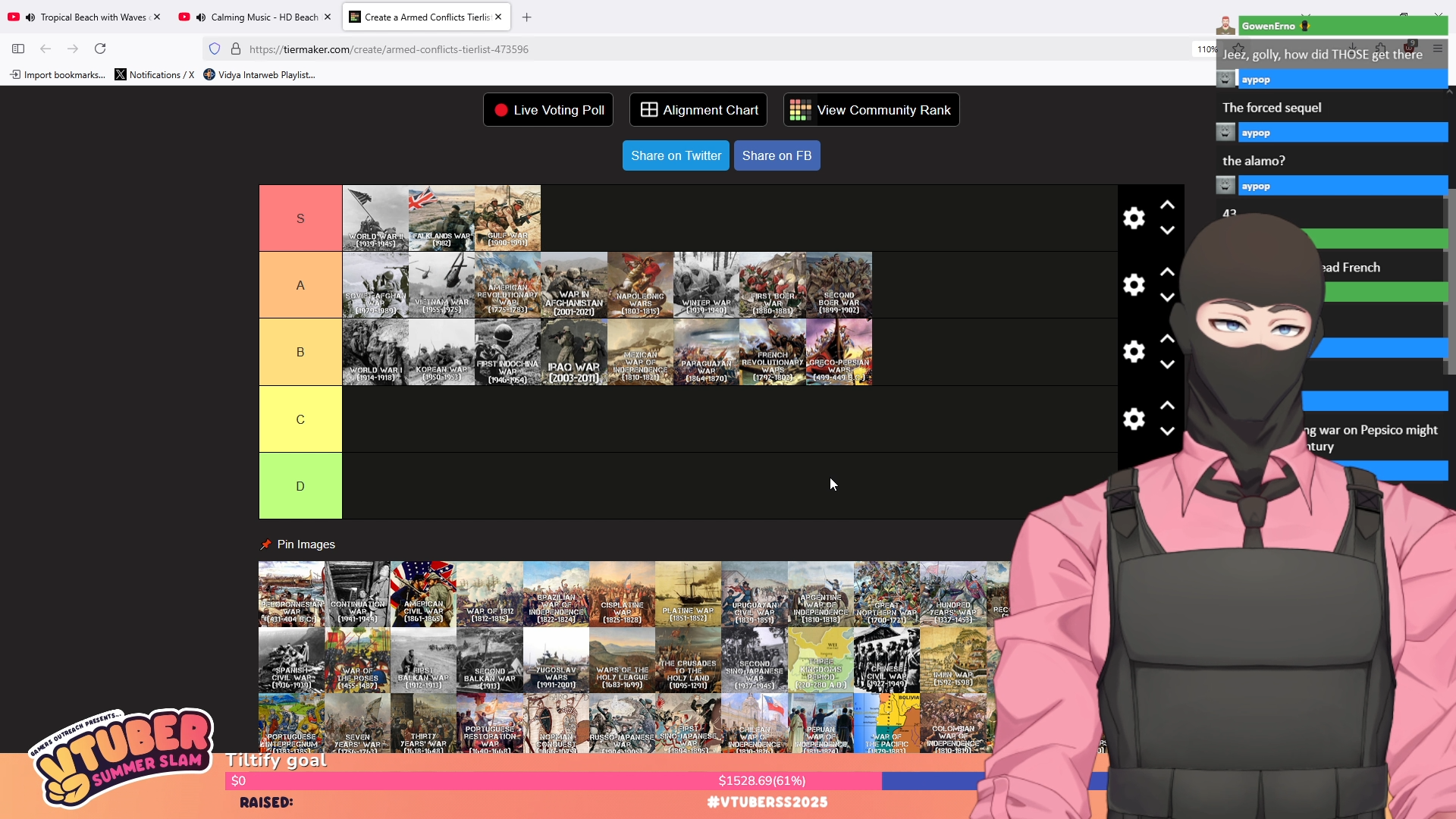Switch to Tropical Beach with Waves tab

tap(83, 17)
